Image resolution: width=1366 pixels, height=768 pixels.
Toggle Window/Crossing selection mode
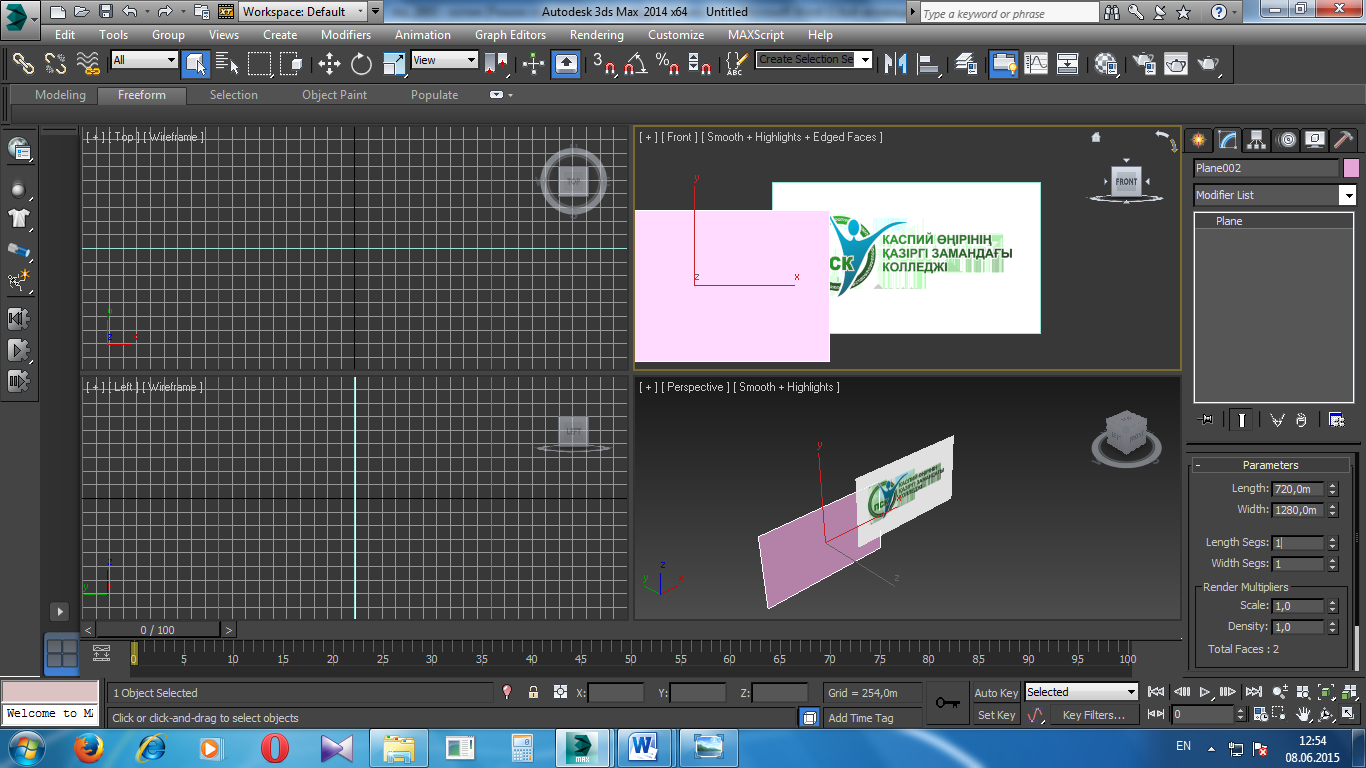[291, 63]
